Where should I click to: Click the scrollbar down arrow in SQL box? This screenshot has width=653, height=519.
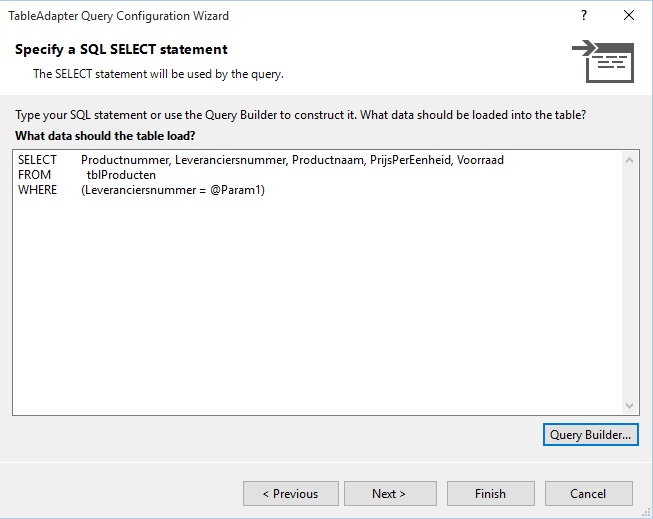click(x=630, y=405)
